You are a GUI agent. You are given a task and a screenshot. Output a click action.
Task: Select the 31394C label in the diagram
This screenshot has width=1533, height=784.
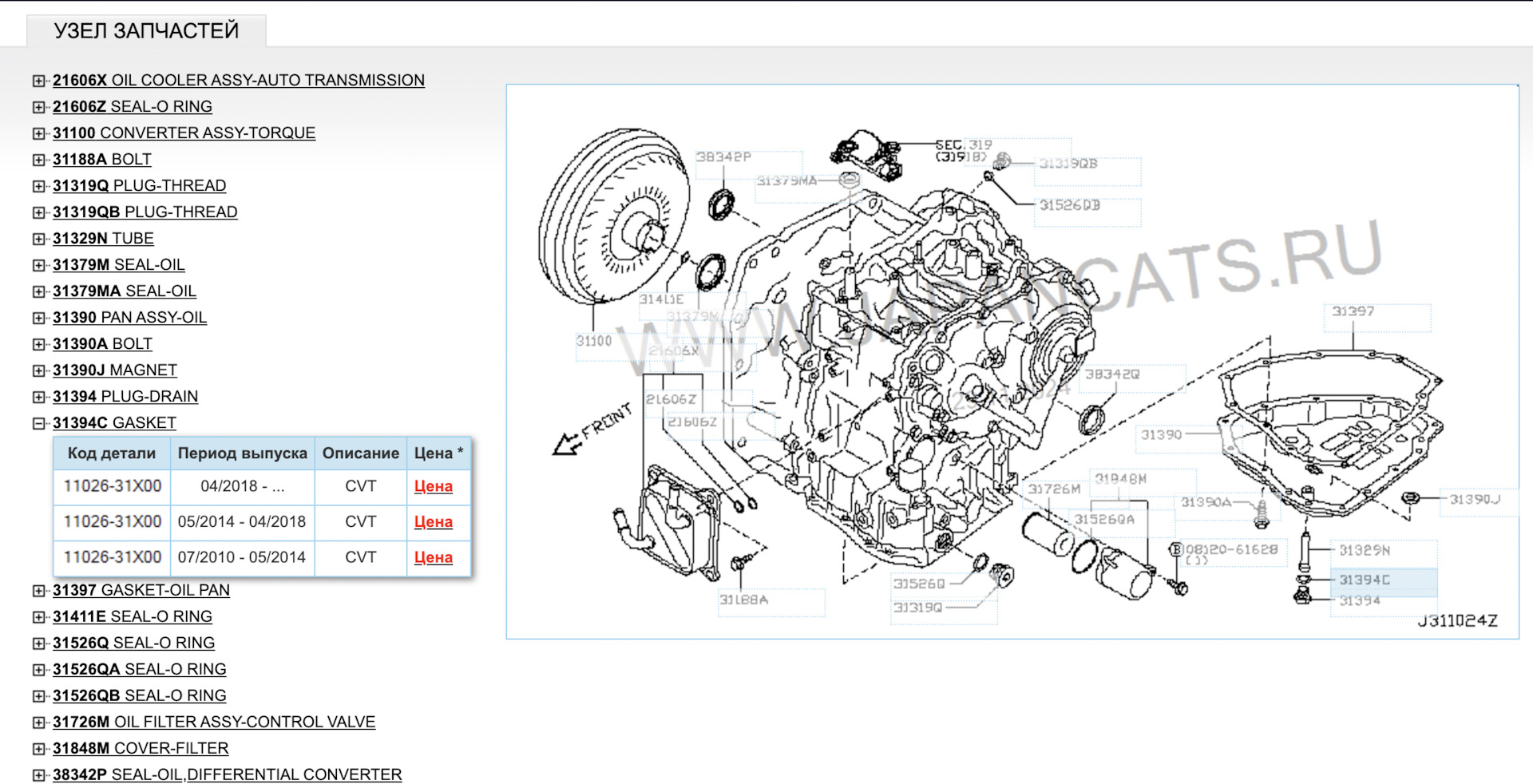click(1364, 580)
